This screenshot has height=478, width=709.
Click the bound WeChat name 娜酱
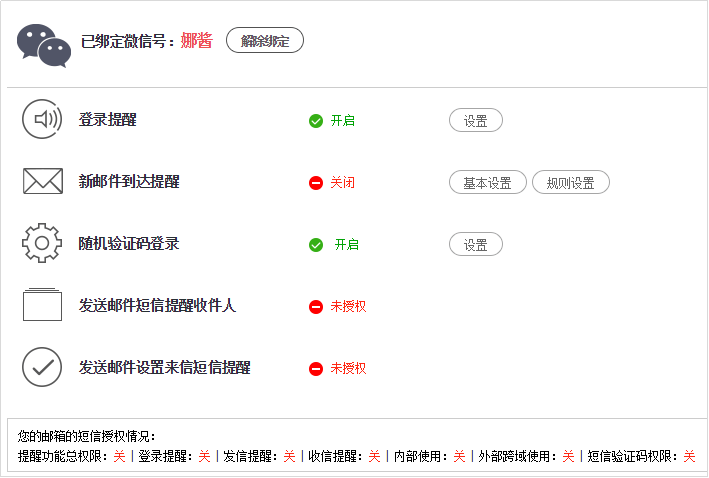[196, 41]
